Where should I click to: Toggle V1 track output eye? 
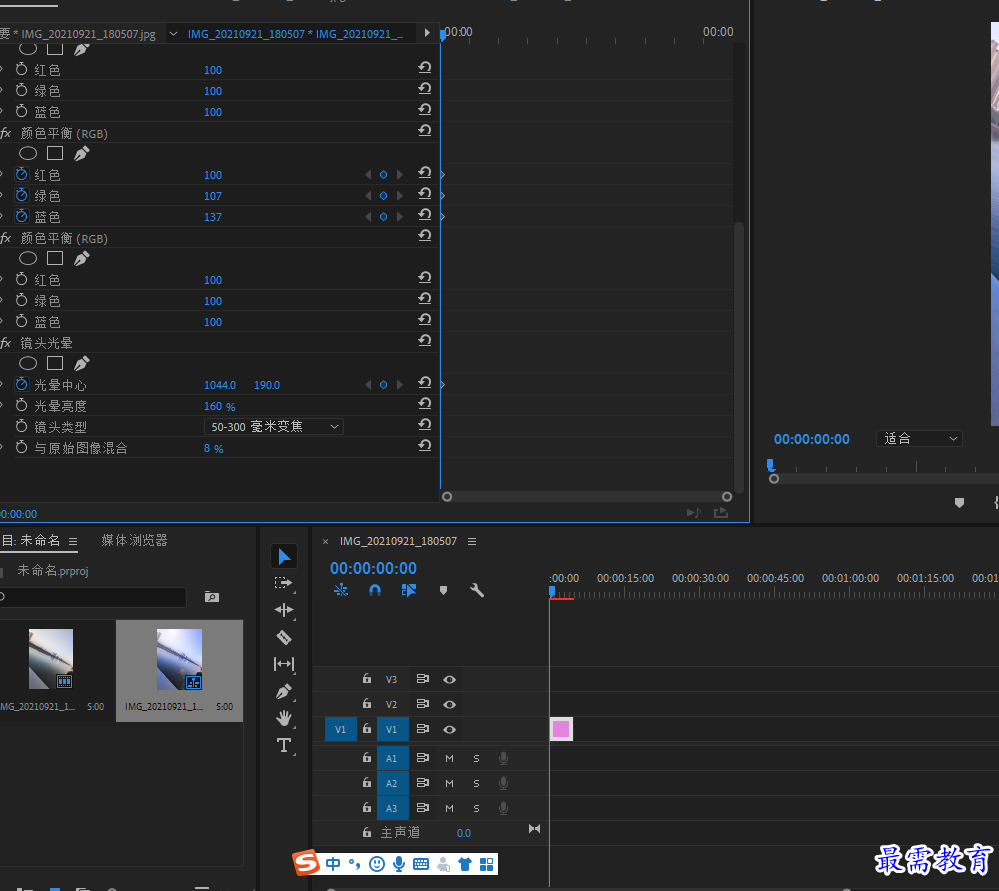point(449,729)
